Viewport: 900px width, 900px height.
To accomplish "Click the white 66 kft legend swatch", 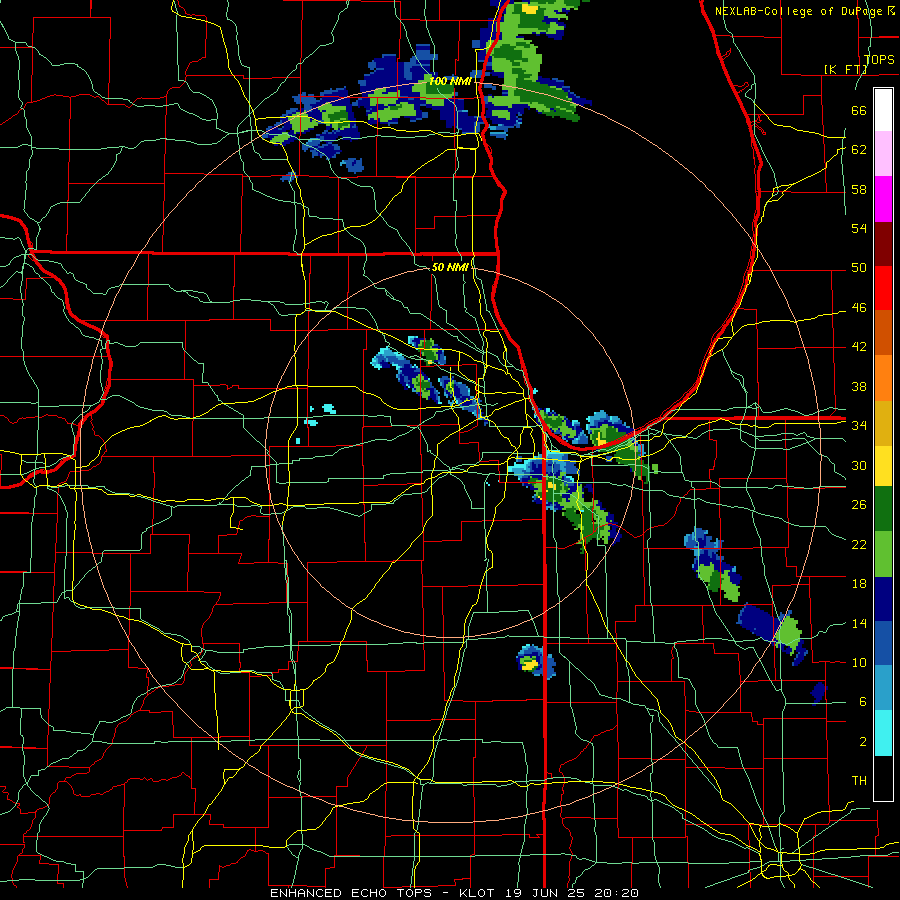I will 883,110.
